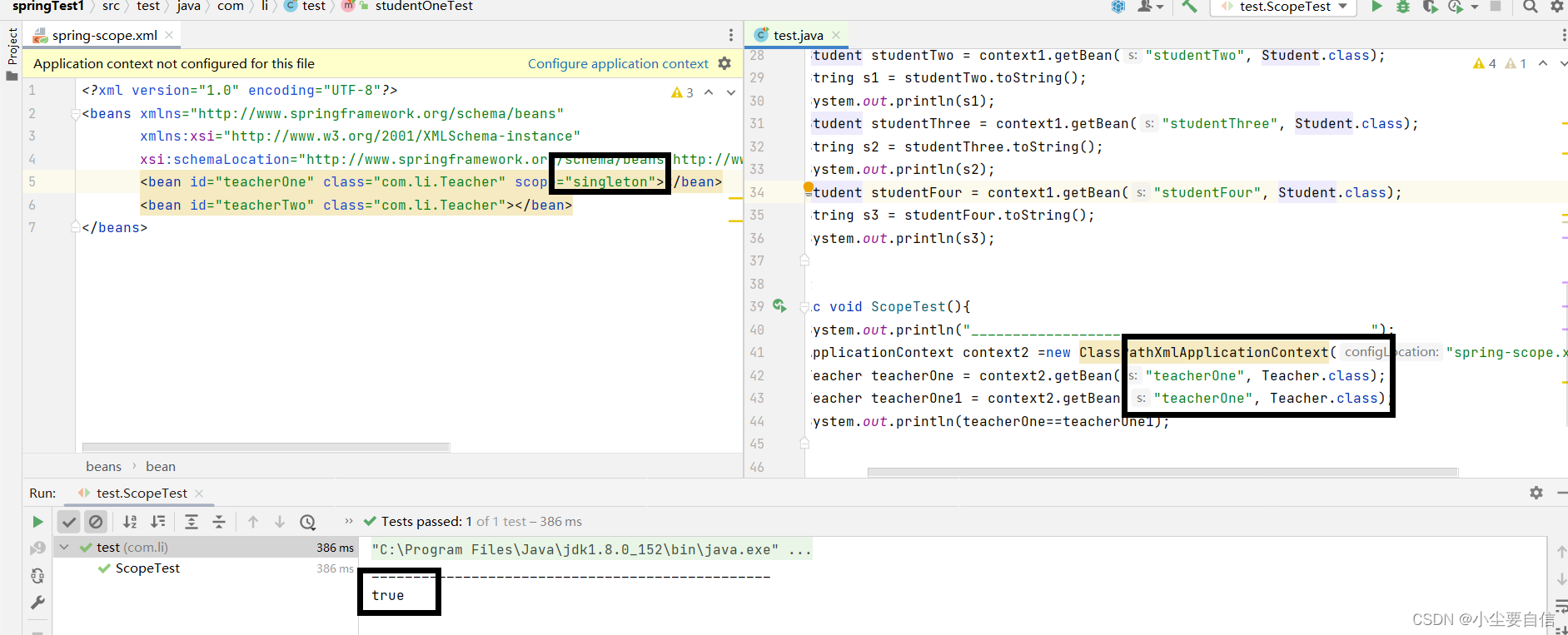Screen dimensions: 1568x635
Task: Select the ScopeTest test result row
Action: (x=206, y=568)
